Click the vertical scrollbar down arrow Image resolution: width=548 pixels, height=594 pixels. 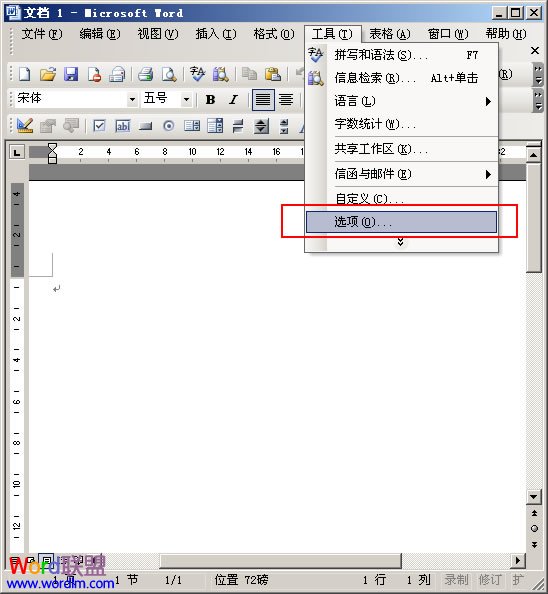click(534, 497)
